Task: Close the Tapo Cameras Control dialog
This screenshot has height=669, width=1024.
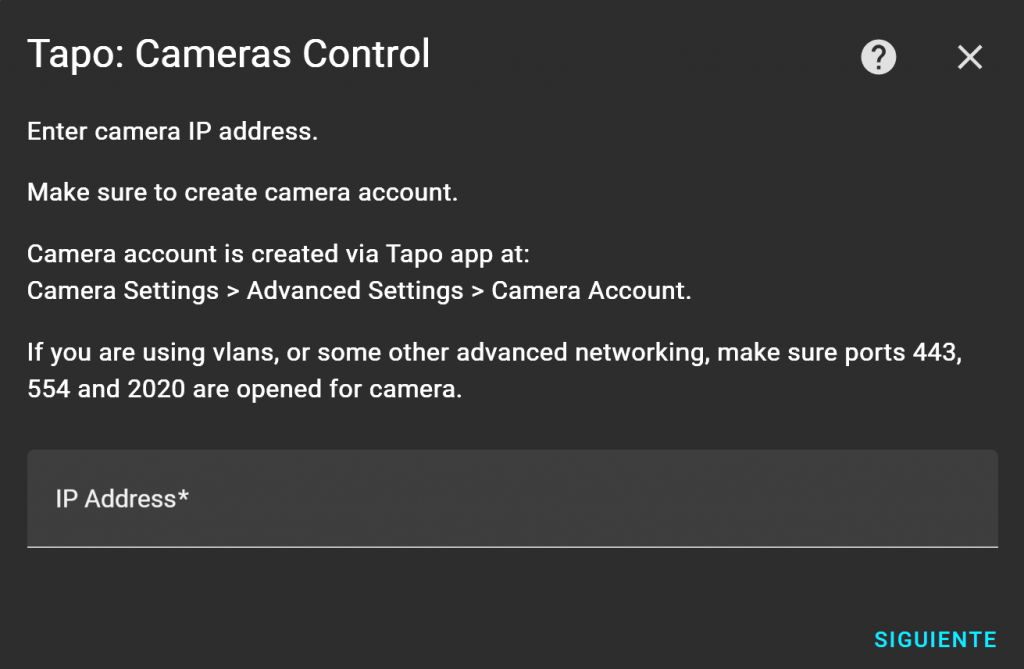Action: 969,57
